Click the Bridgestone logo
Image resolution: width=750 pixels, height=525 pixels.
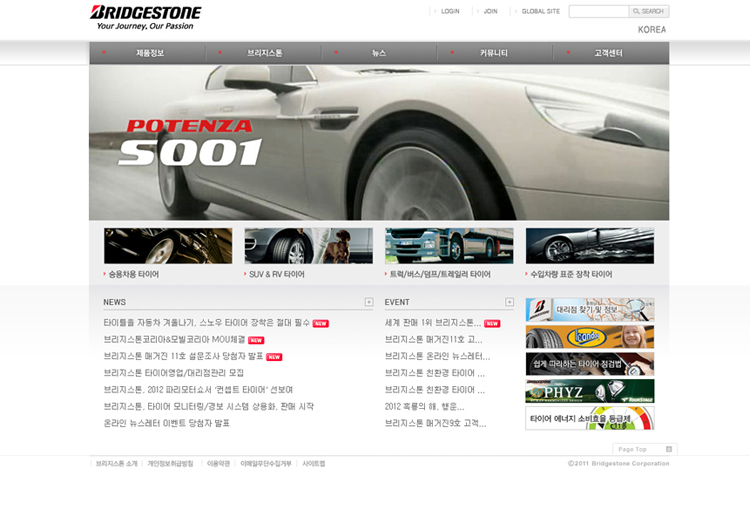[x=146, y=18]
